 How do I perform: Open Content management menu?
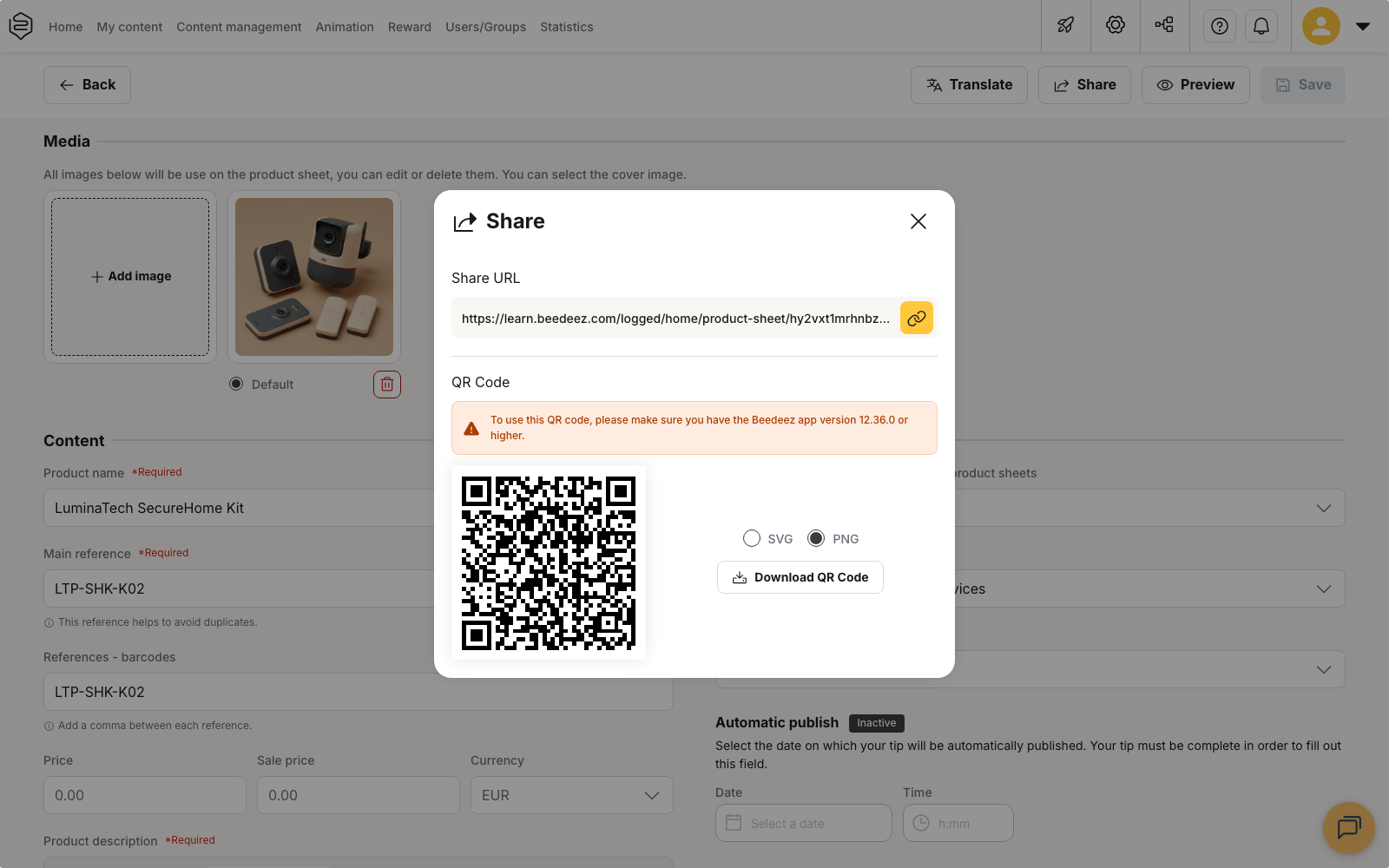point(239,27)
